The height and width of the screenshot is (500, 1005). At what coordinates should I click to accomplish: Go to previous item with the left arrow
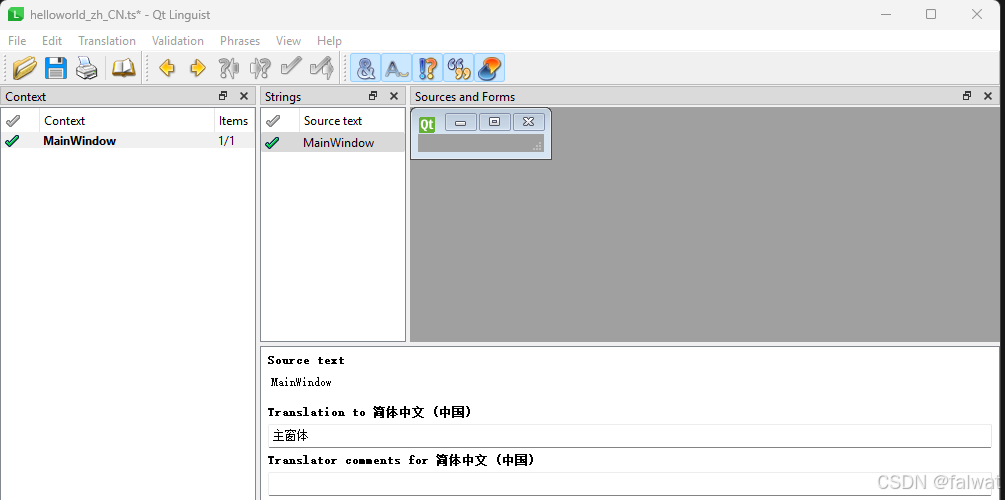167,67
